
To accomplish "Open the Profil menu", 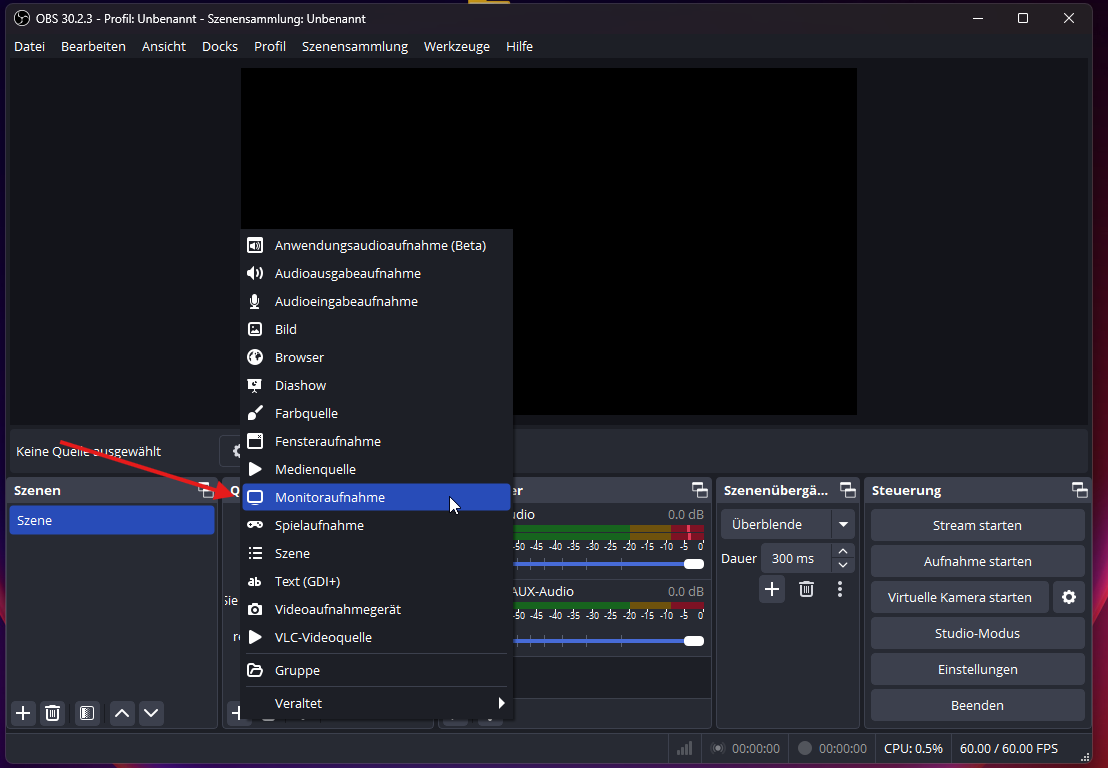I will (270, 47).
